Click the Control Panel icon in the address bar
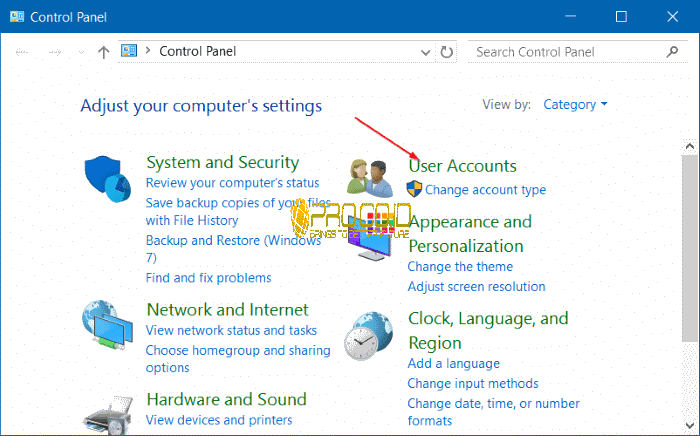This screenshot has width=700, height=436. pos(129,51)
